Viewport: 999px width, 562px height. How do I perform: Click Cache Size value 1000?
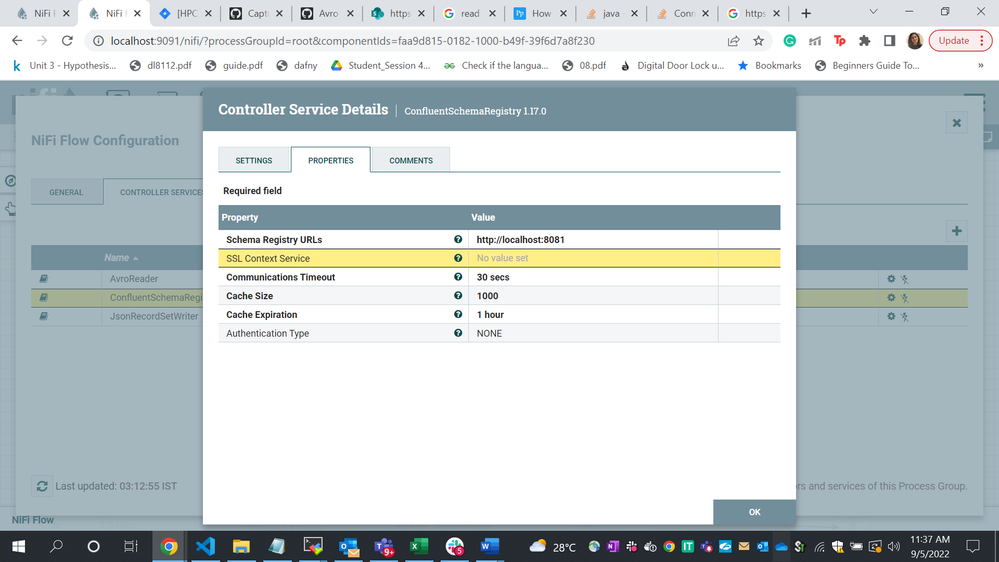(x=593, y=296)
